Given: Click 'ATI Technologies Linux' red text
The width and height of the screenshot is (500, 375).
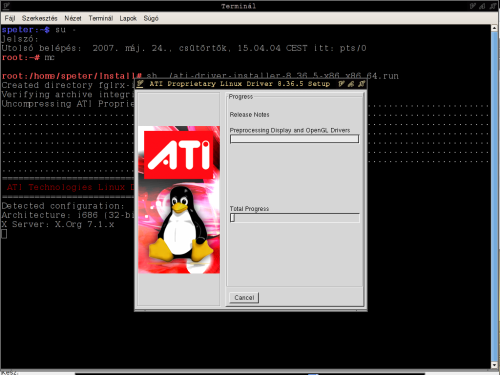Looking at the screenshot, I should click(70, 187).
